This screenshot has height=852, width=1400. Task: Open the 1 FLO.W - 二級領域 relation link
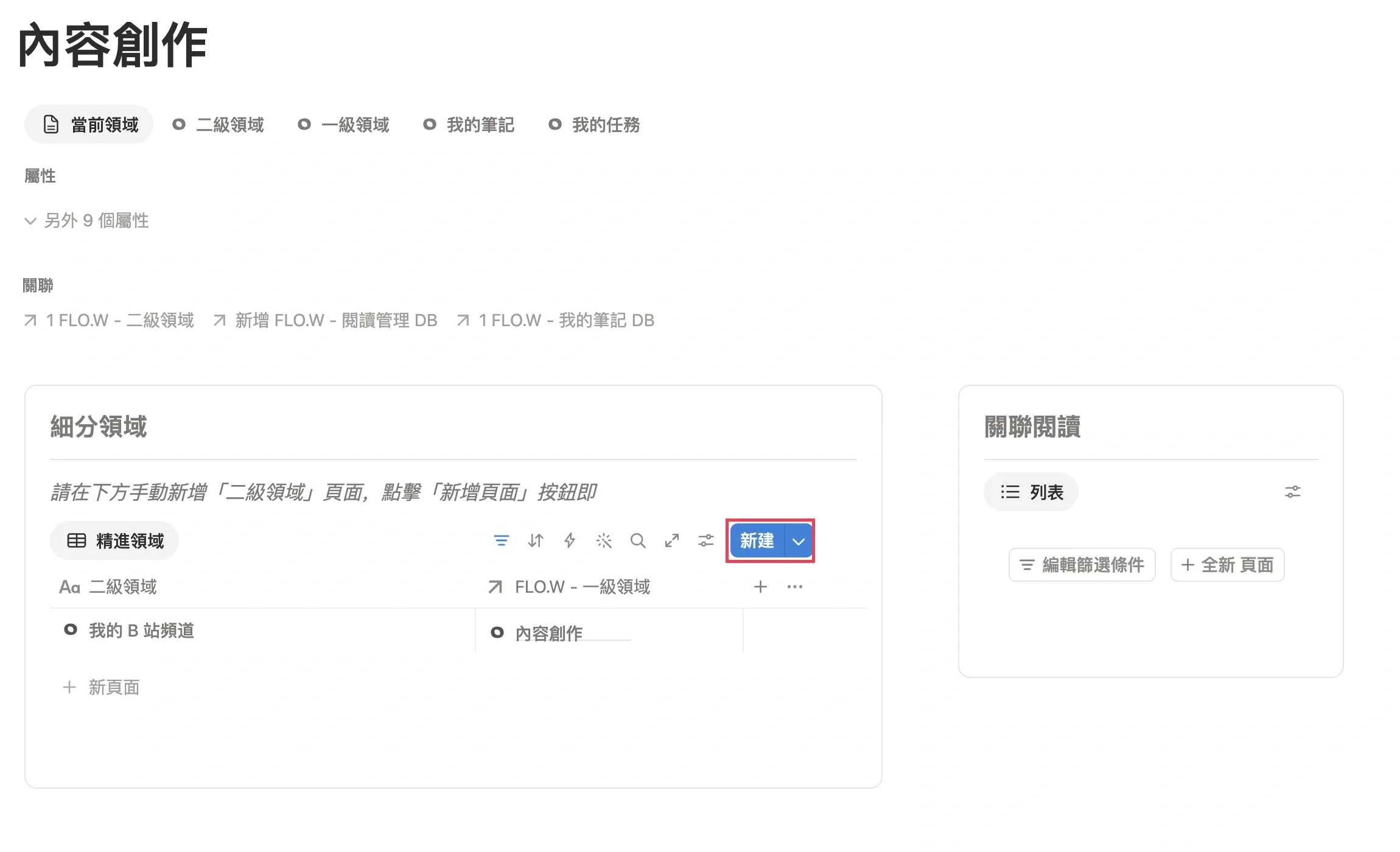[x=109, y=320]
